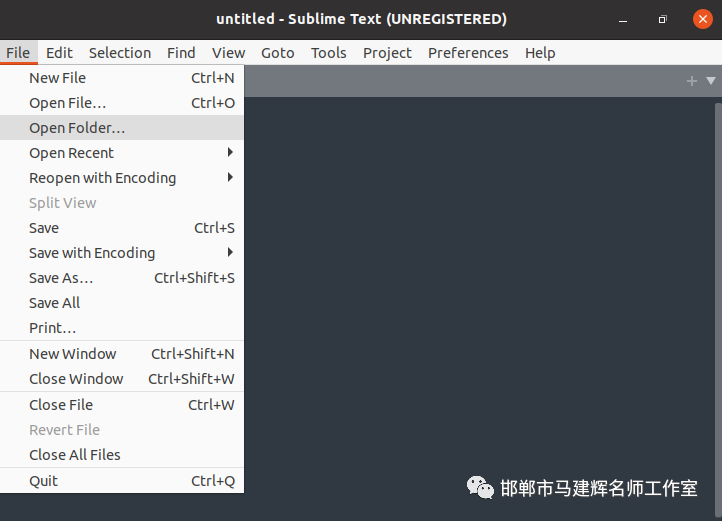The width and height of the screenshot is (722, 521).
Task: Select Save As… menu entry
Action: pos(122,278)
